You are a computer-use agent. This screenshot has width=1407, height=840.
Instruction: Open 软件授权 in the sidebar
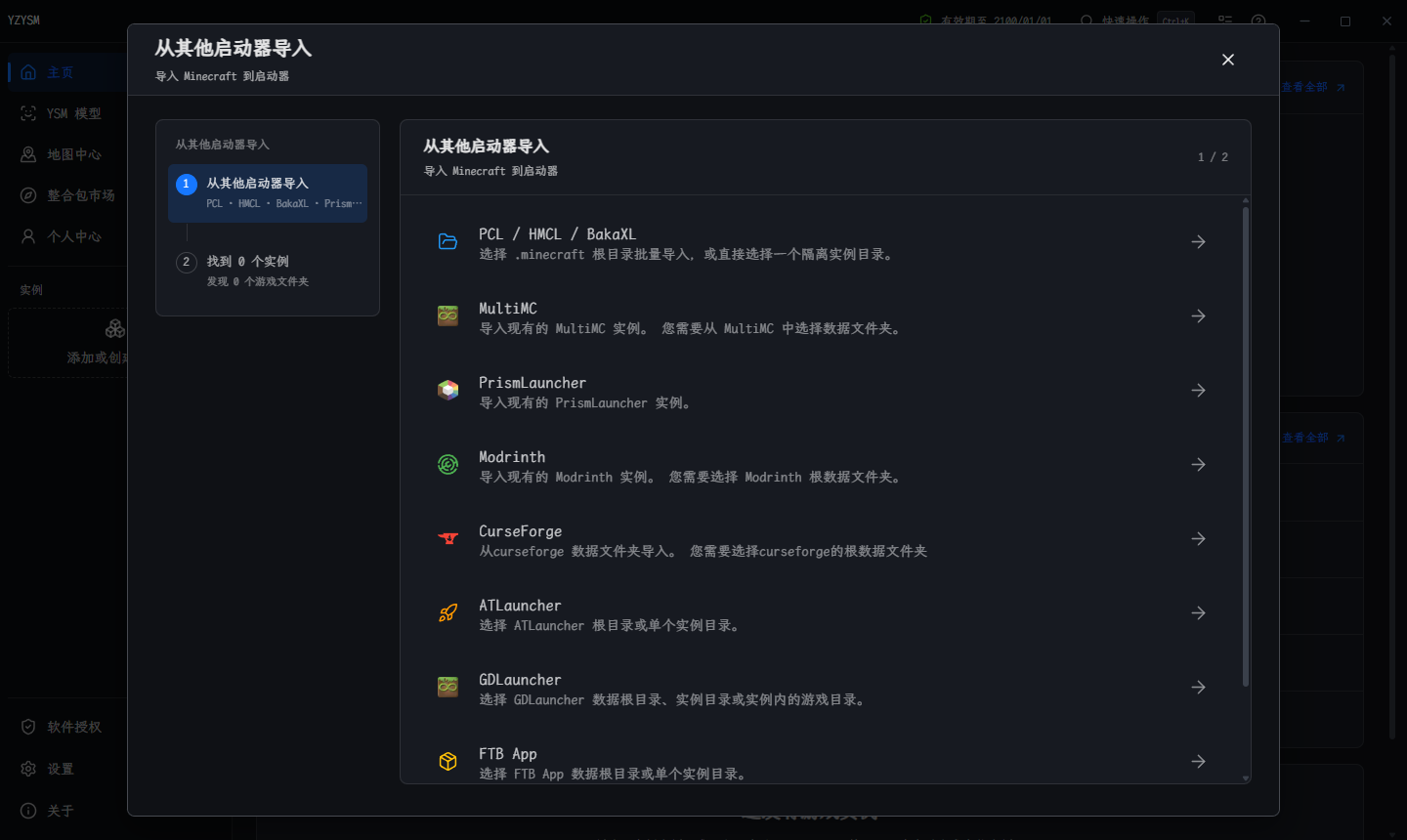(66, 727)
